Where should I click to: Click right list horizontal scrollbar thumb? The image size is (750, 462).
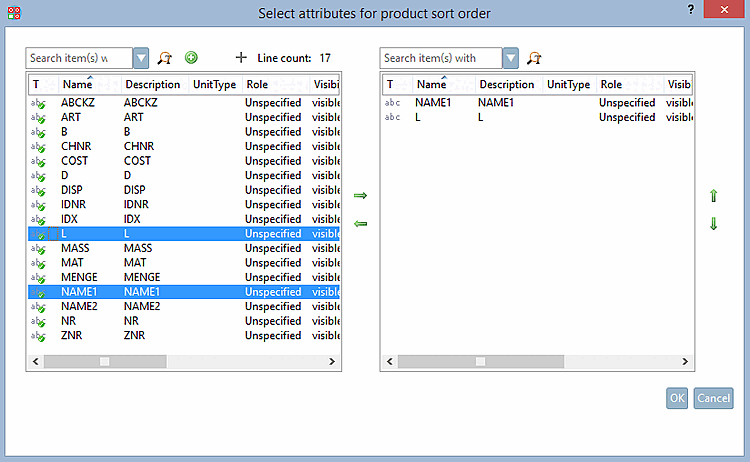click(x=480, y=362)
